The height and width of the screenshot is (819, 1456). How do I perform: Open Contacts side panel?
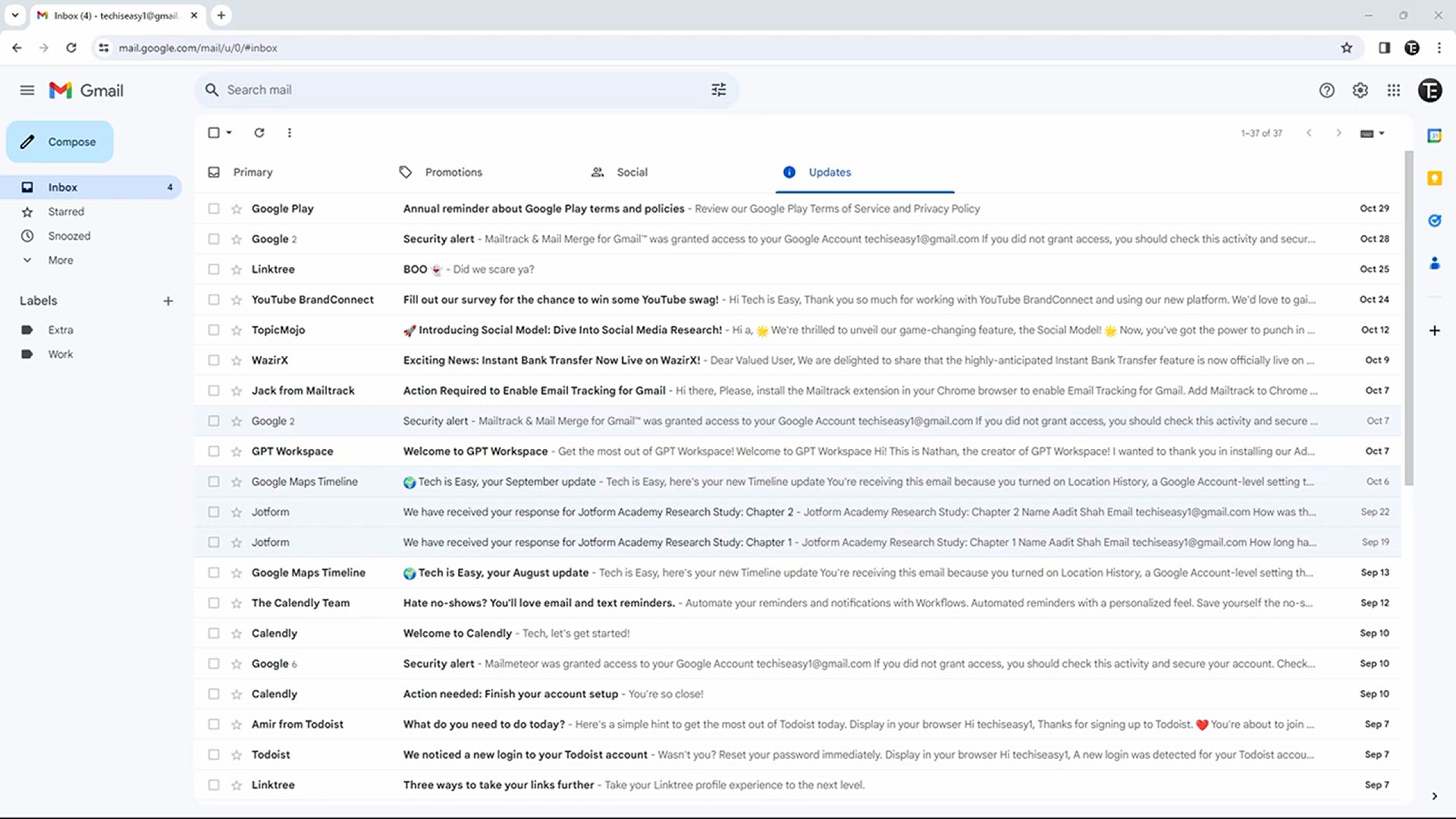pyautogui.click(x=1434, y=263)
